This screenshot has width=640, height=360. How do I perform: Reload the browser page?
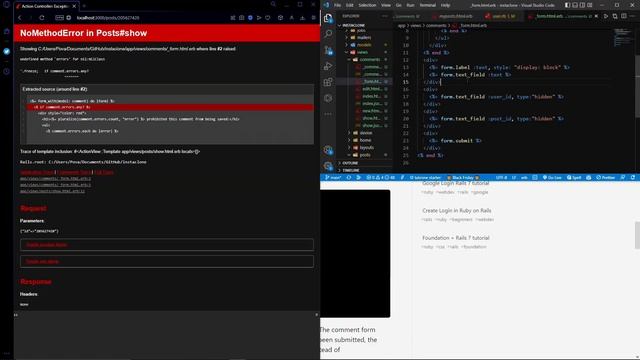coord(42,18)
